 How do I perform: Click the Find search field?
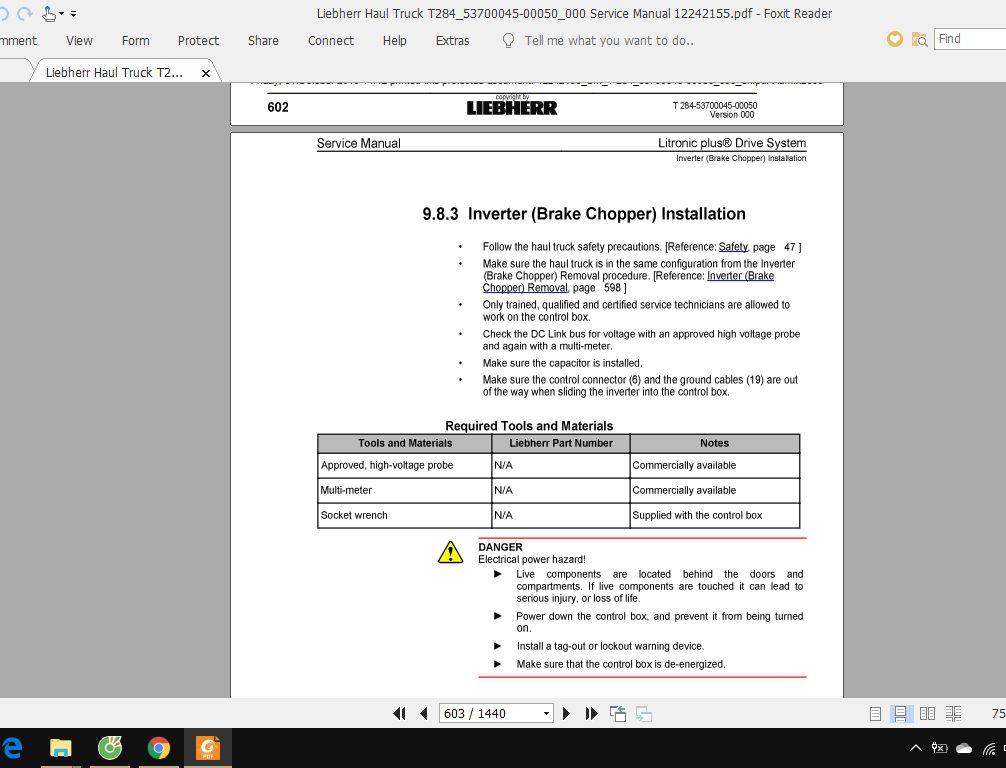pyautogui.click(x=969, y=39)
